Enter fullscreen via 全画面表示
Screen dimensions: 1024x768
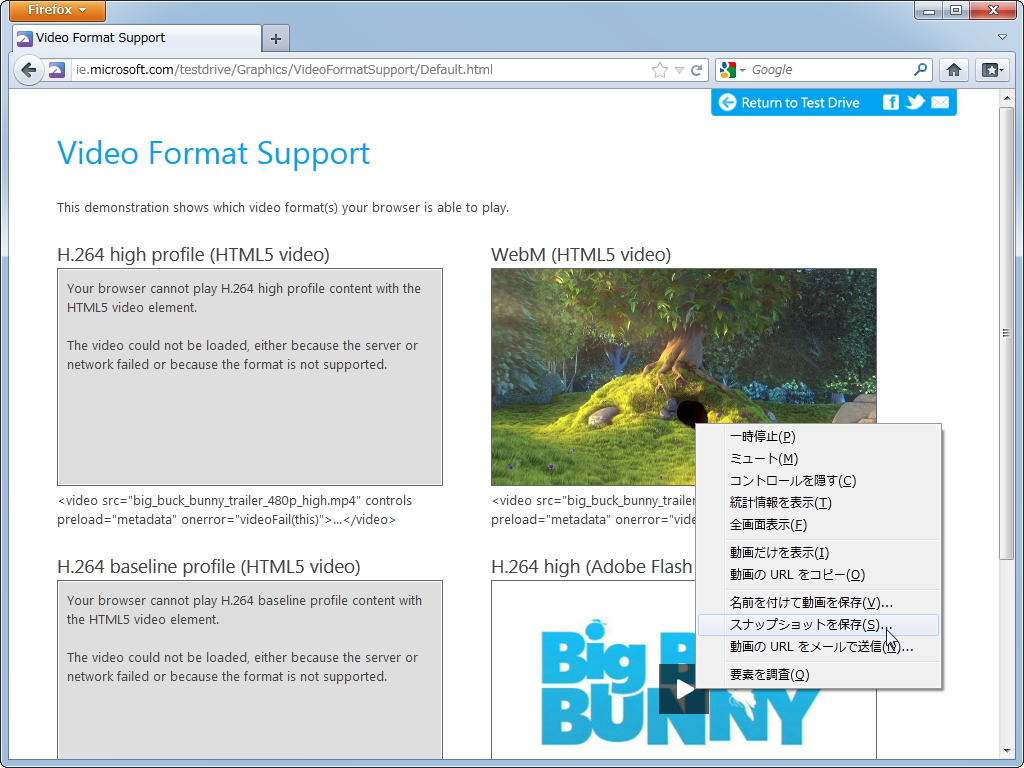pos(765,524)
